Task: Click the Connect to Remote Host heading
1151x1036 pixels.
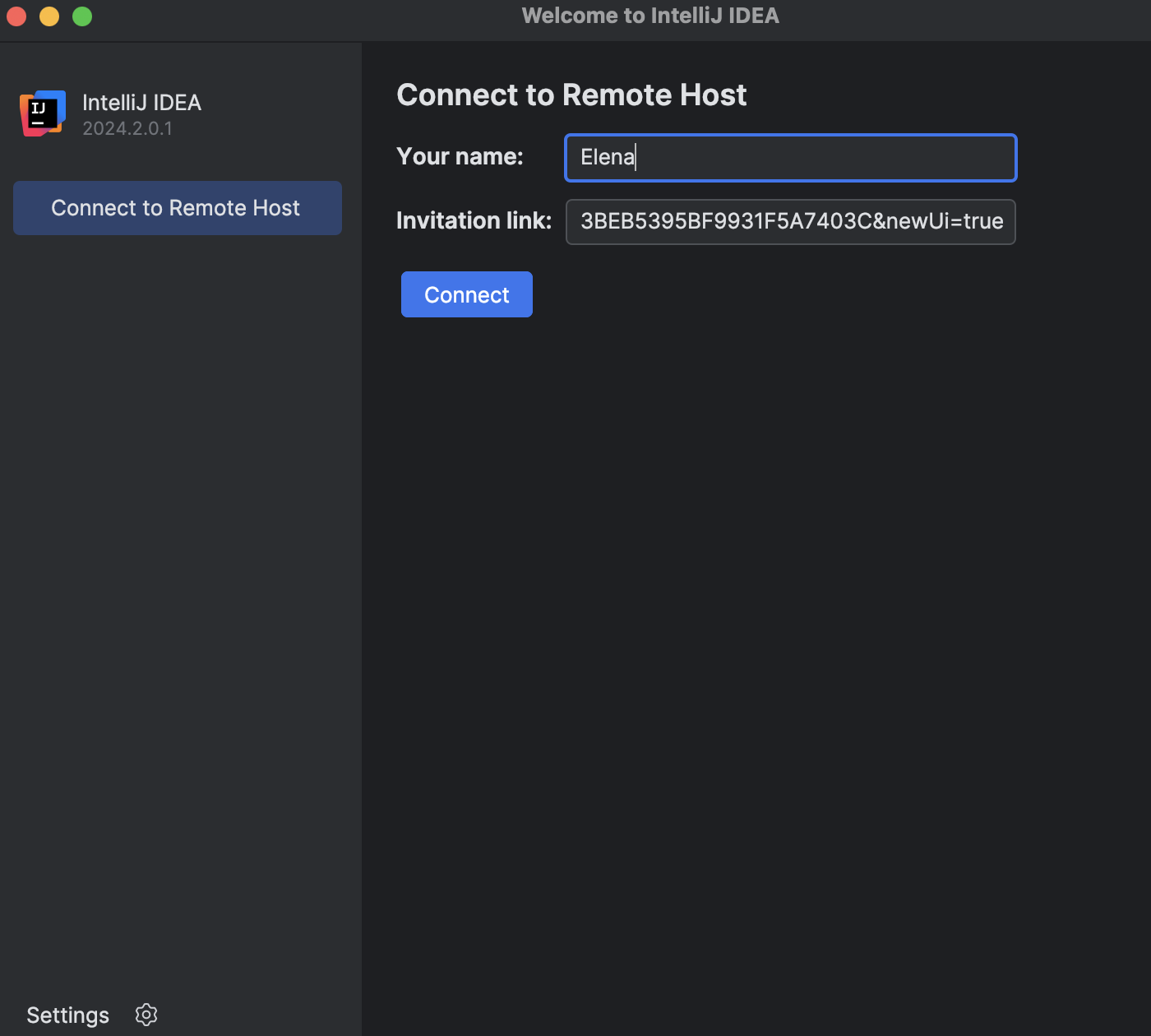Action: click(571, 95)
